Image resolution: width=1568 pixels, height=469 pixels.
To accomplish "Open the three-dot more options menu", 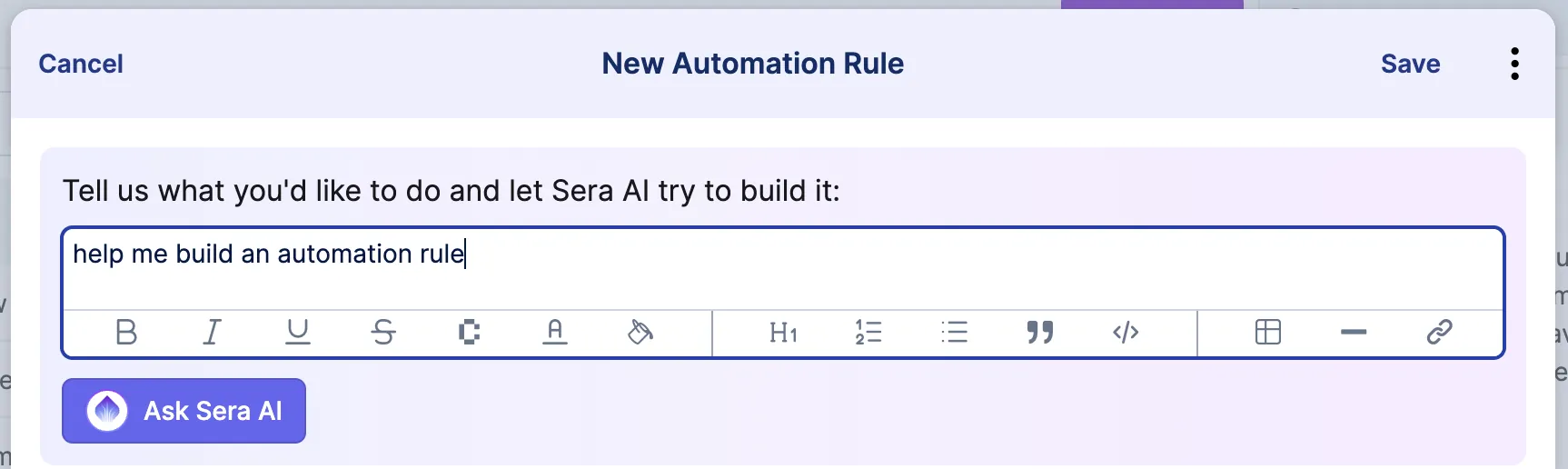I will pyautogui.click(x=1514, y=64).
